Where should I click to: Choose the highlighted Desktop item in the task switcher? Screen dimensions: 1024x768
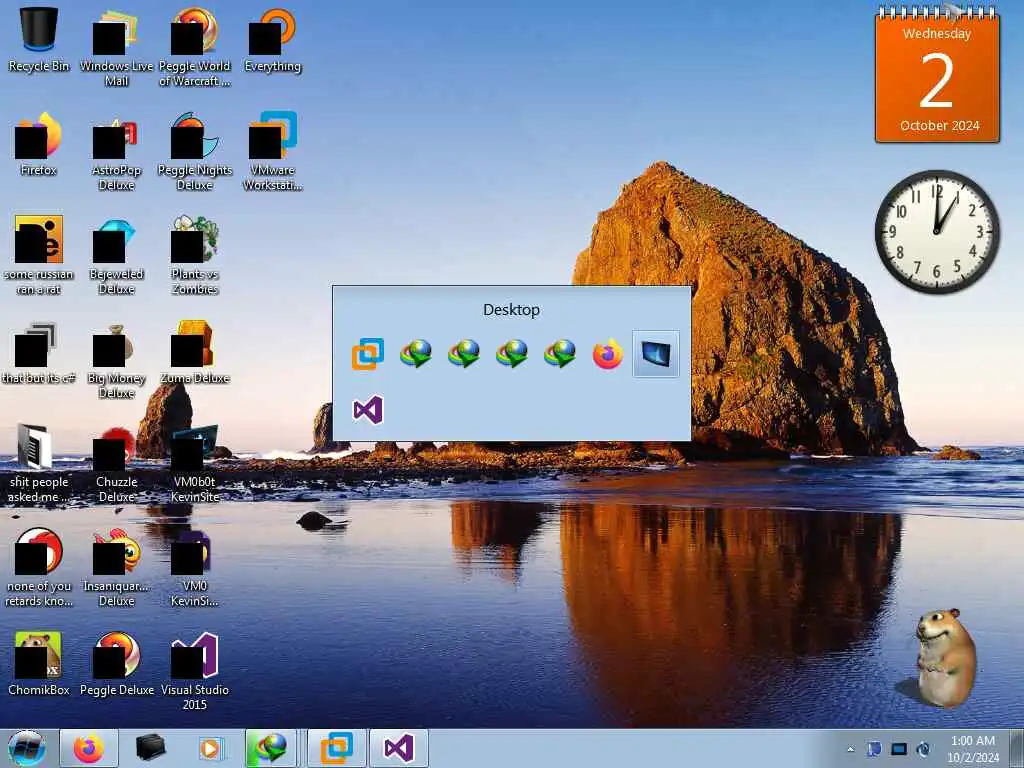pyautogui.click(x=656, y=354)
